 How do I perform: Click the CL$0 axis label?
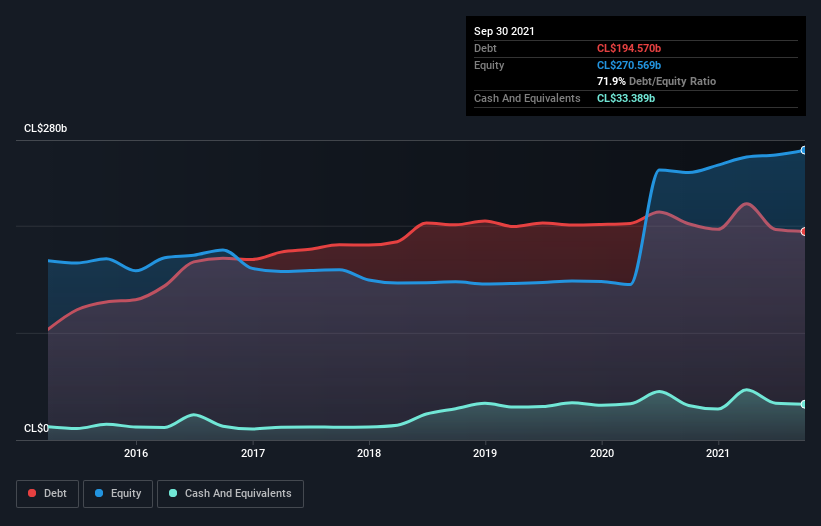pyautogui.click(x=36, y=428)
